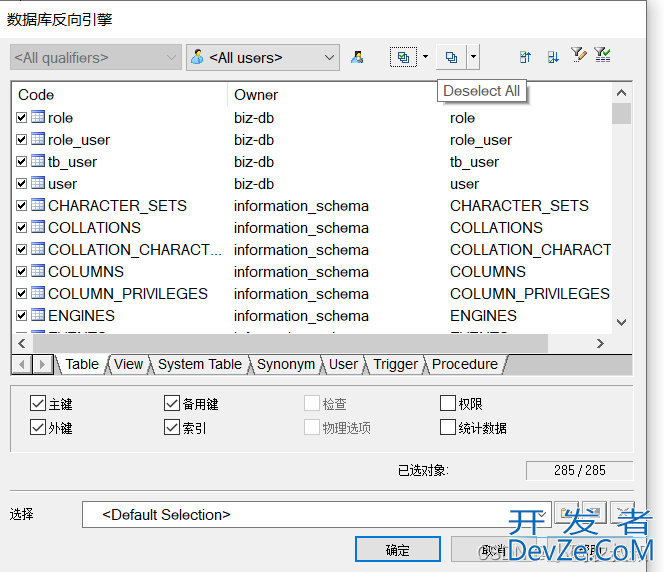
Task: Uncheck the role_user table checkbox
Action: point(22,139)
